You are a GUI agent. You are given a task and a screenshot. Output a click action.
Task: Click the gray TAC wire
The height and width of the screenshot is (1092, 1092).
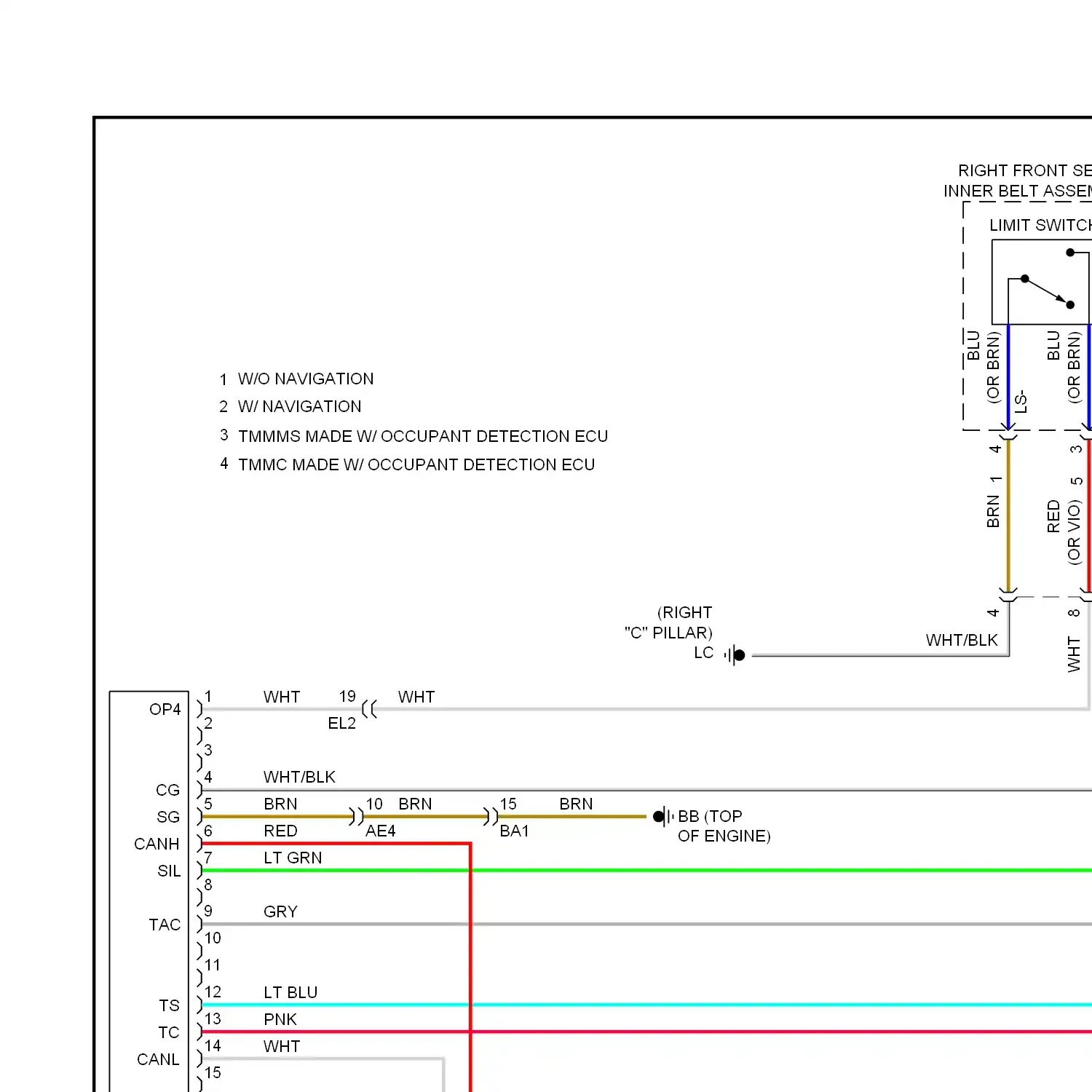point(646,925)
